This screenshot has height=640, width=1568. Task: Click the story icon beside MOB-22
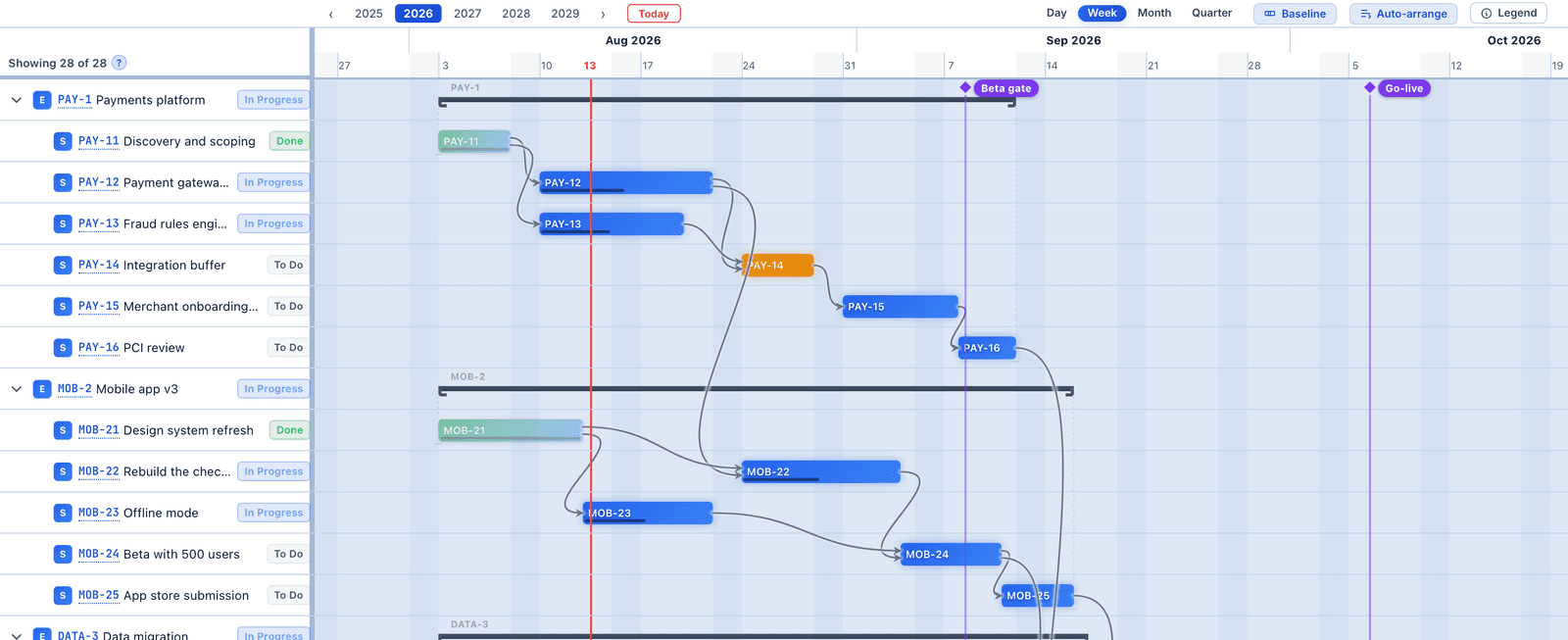[63, 471]
